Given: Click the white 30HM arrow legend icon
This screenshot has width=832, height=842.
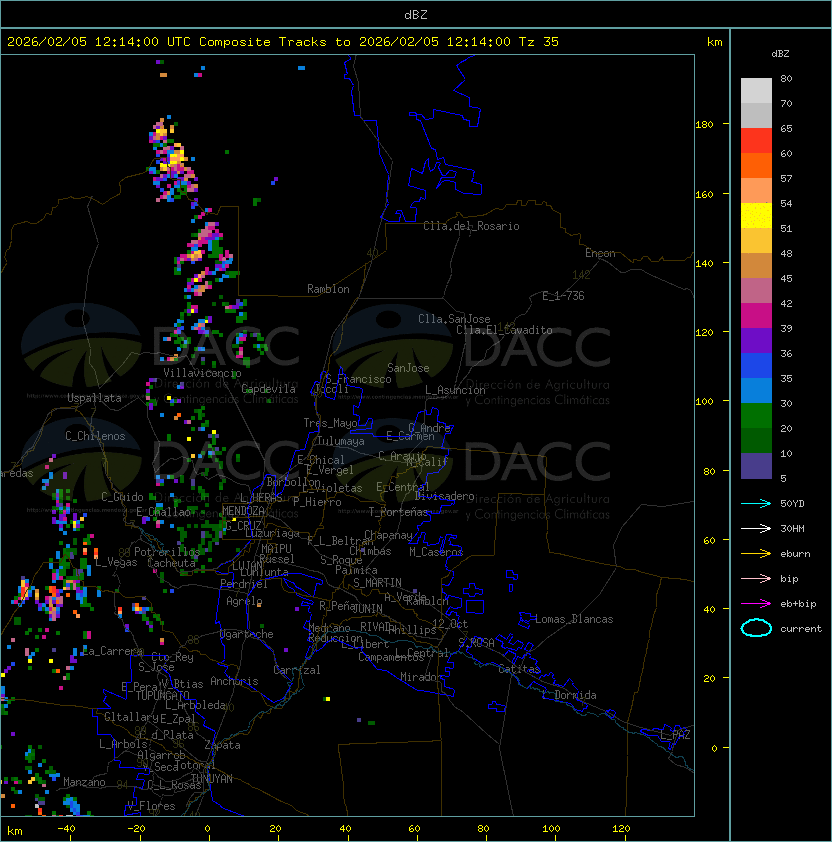Looking at the screenshot, I should [756, 528].
